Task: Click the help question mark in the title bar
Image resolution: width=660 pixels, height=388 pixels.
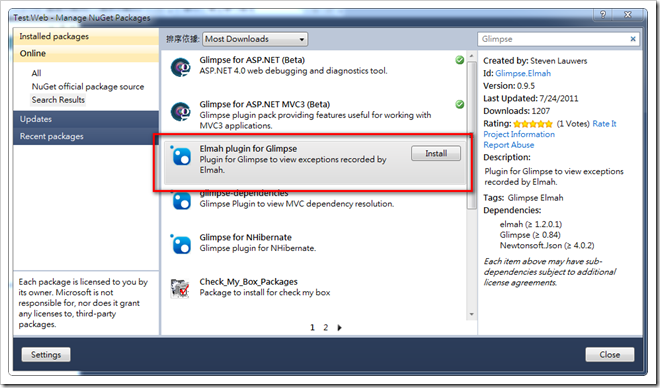Action: (603, 15)
